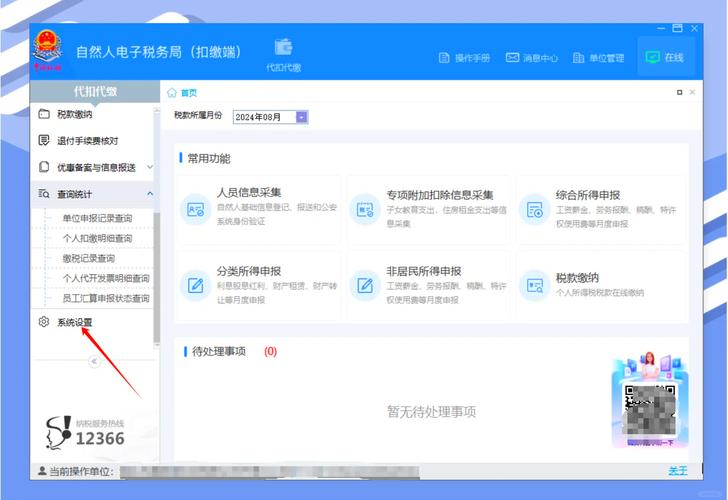Close the 首页 tab panel
Image resolution: width=728 pixels, height=500 pixels.
(692, 92)
